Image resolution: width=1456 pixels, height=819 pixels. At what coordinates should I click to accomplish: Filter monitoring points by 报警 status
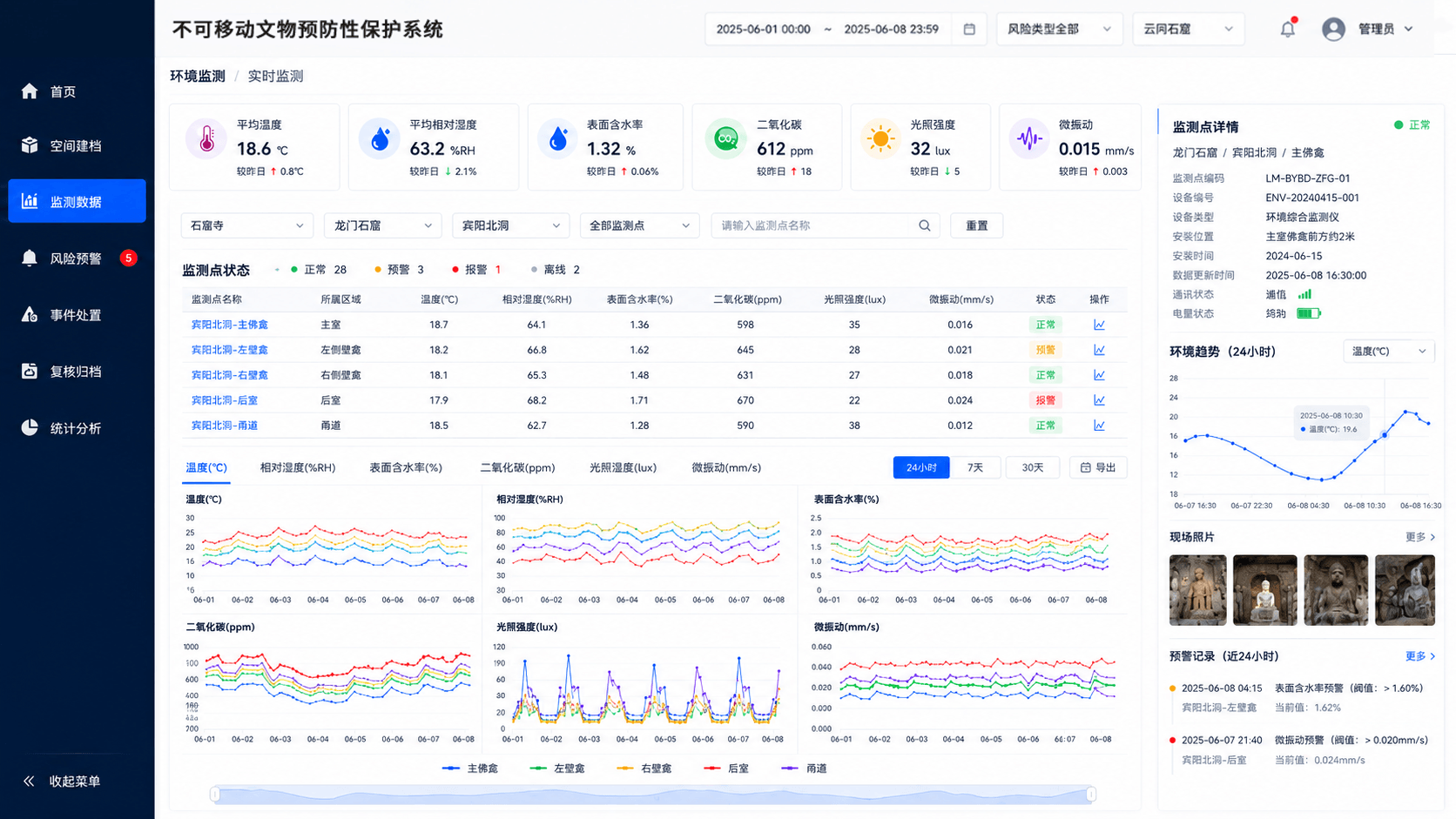pyautogui.click(x=476, y=270)
